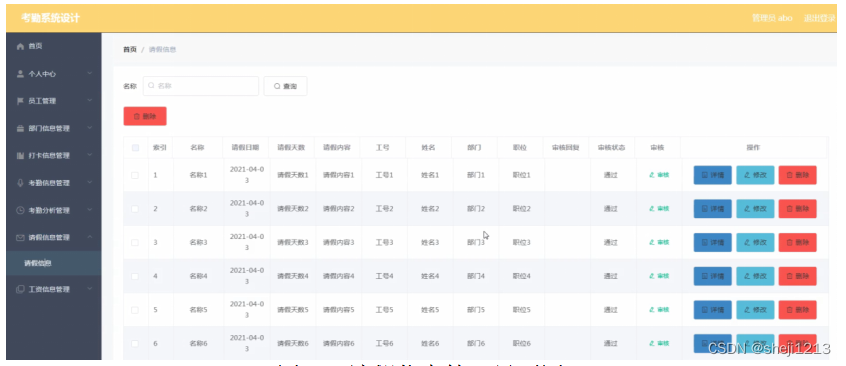The height and width of the screenshot is (366, 846).
Task: Click the 考勤系统设计 title
Action: 50,18
